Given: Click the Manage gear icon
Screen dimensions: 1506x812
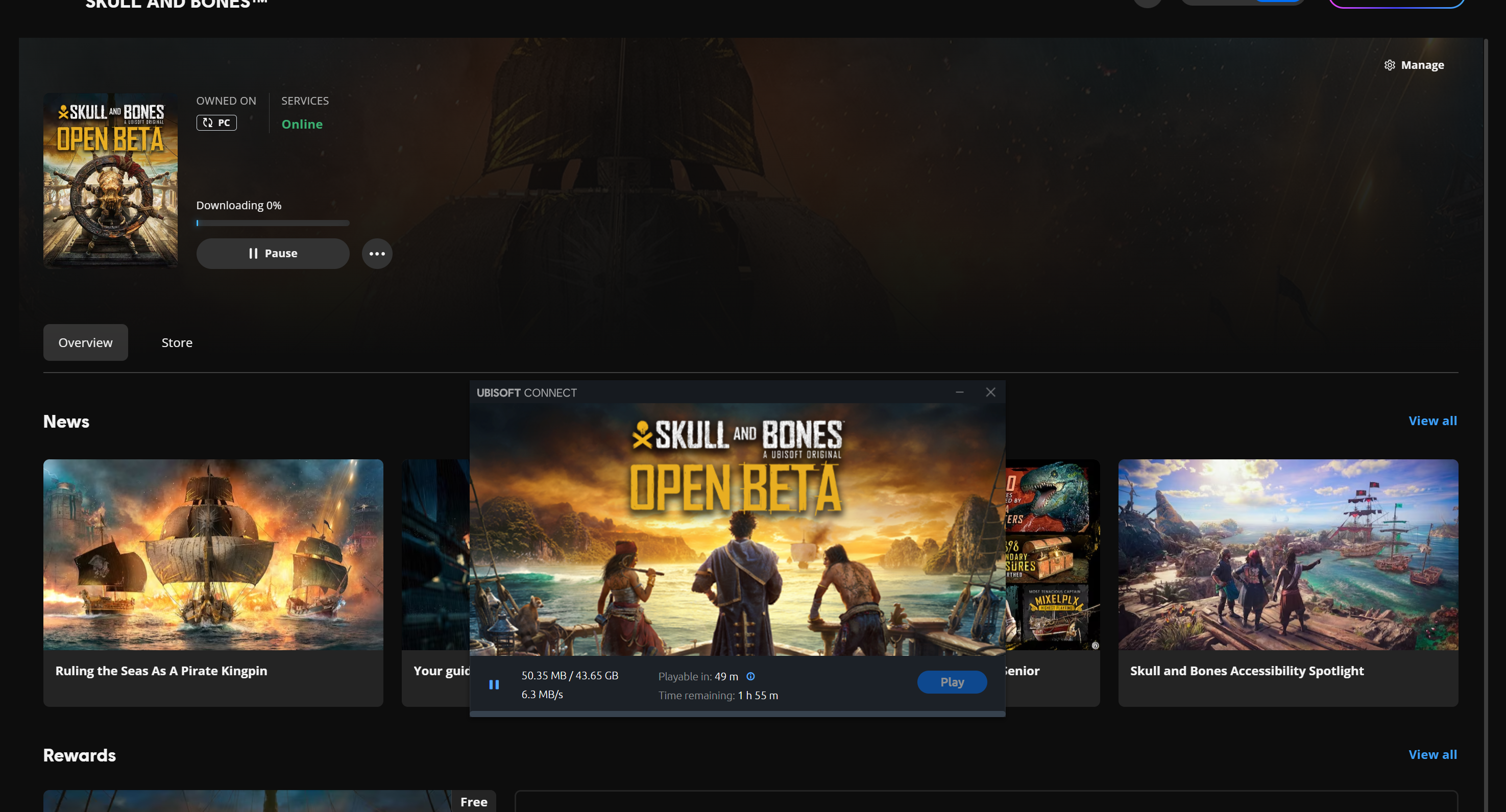Looking at the screenshot, I should (x=1389, y=65).
